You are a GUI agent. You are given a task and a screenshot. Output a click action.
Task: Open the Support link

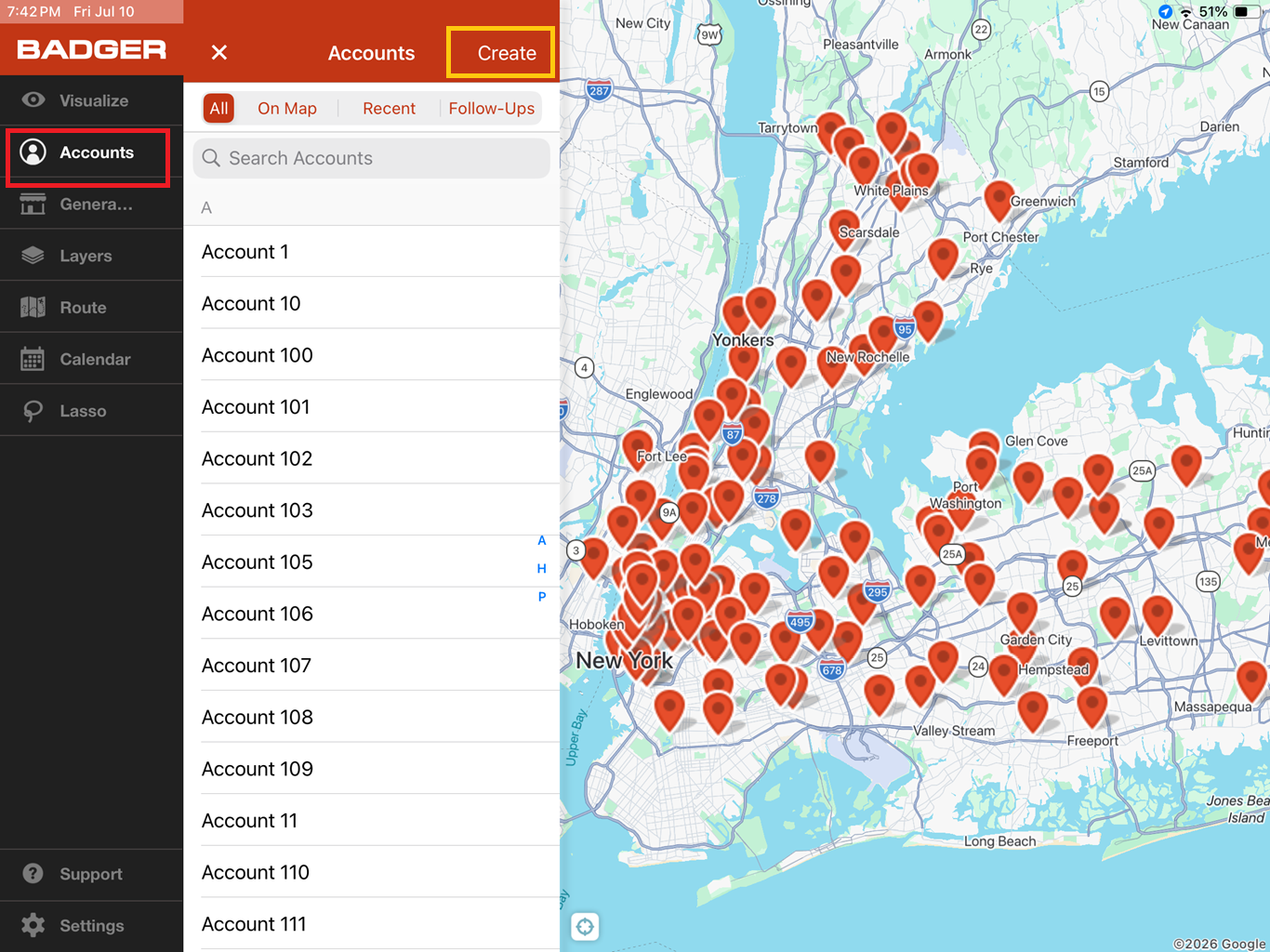(91, 874)
